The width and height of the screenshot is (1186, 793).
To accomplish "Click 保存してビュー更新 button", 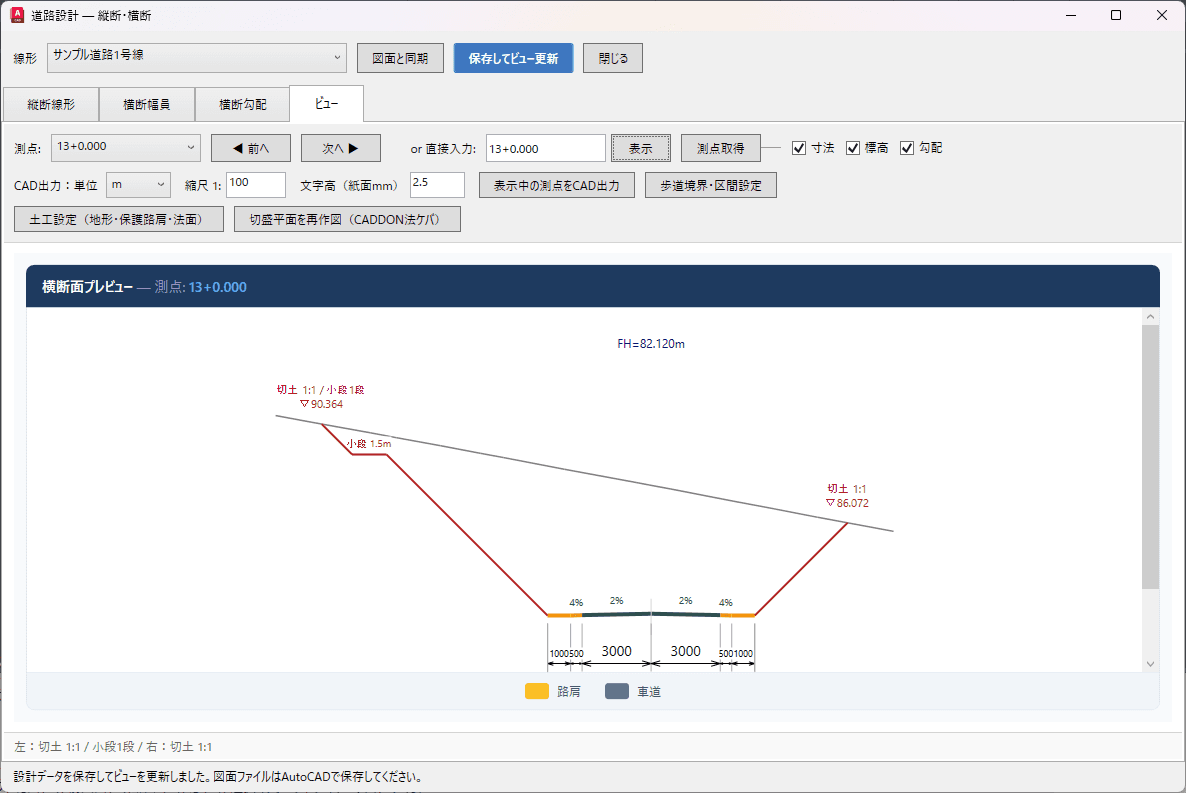I will 514,58.
